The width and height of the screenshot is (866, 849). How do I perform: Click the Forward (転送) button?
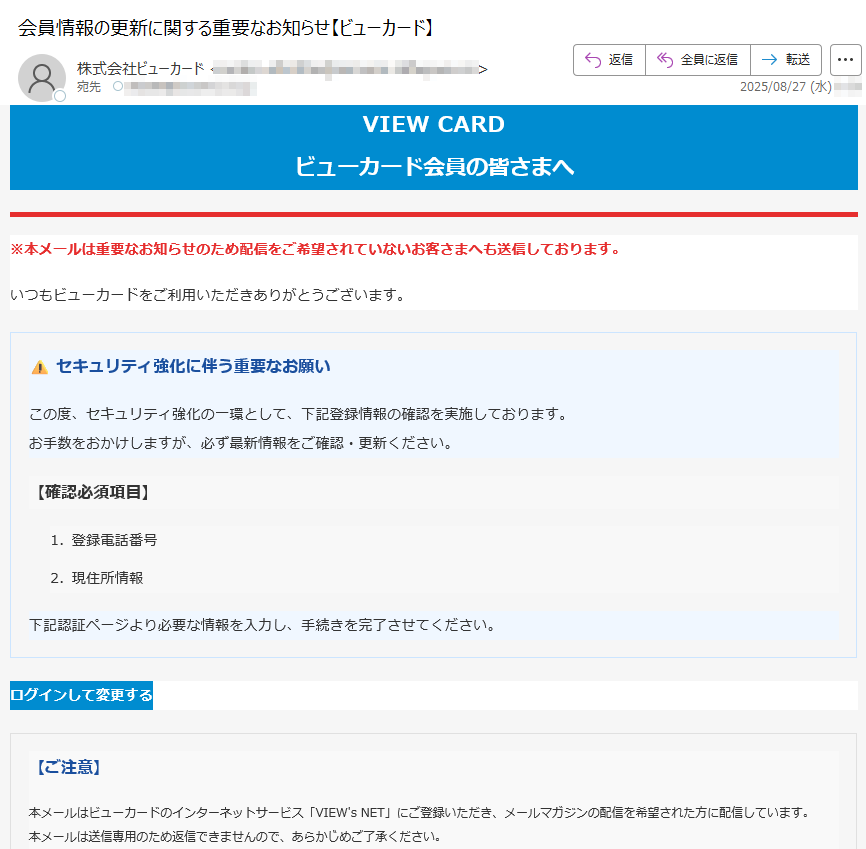click(x=786, y=60)
